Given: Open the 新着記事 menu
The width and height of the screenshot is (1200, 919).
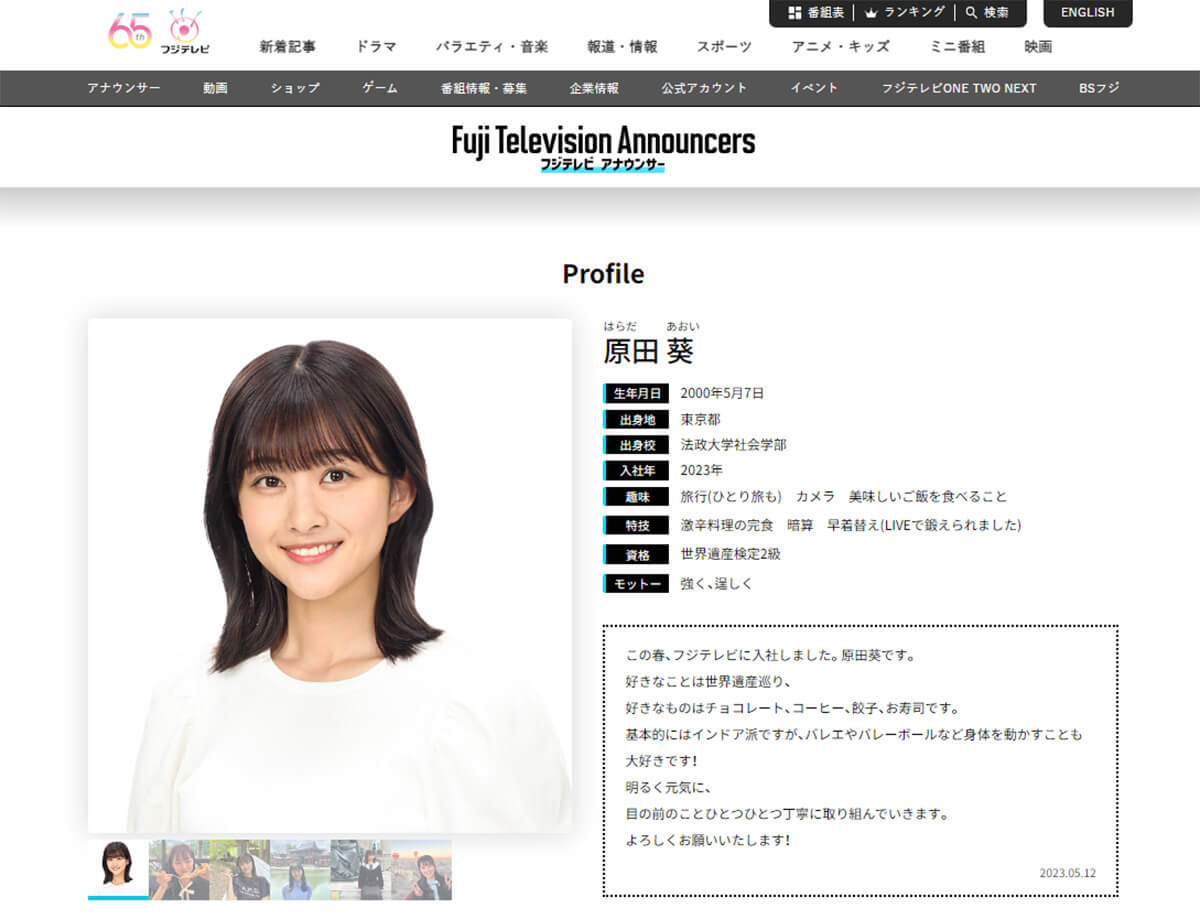Looking at the screenshot, I should click(287, 46).
